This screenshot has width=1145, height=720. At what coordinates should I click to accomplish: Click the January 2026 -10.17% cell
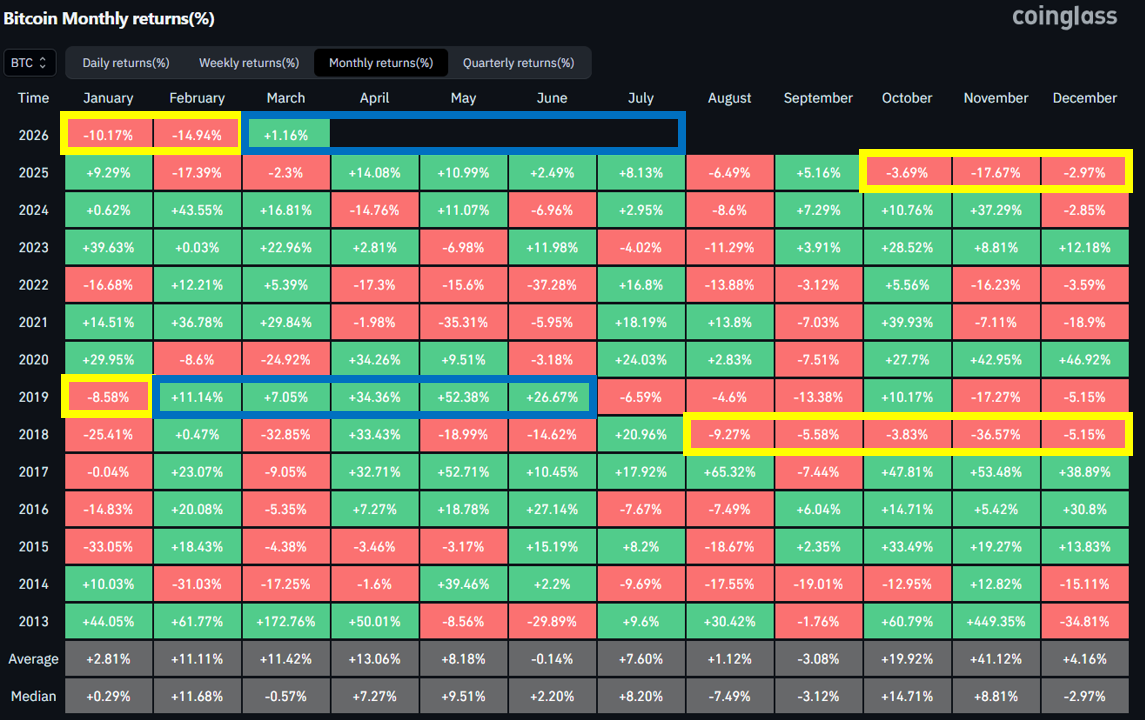(108, 134)
